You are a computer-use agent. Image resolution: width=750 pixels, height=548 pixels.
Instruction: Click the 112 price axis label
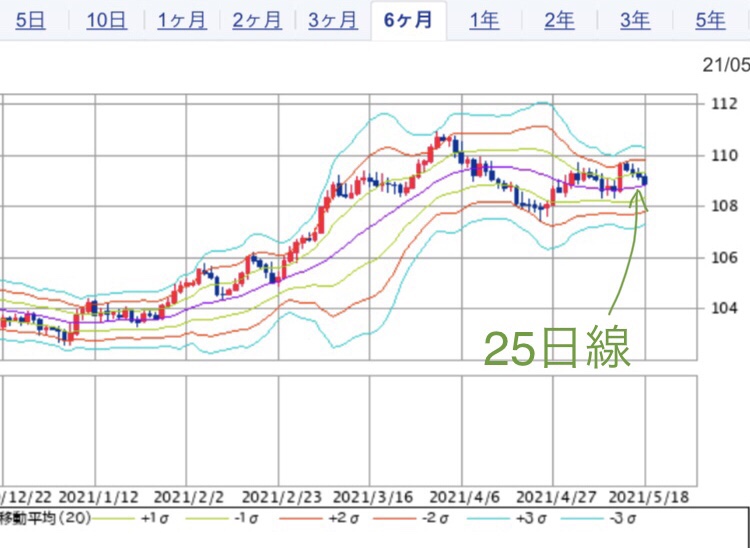pos(724,104)
